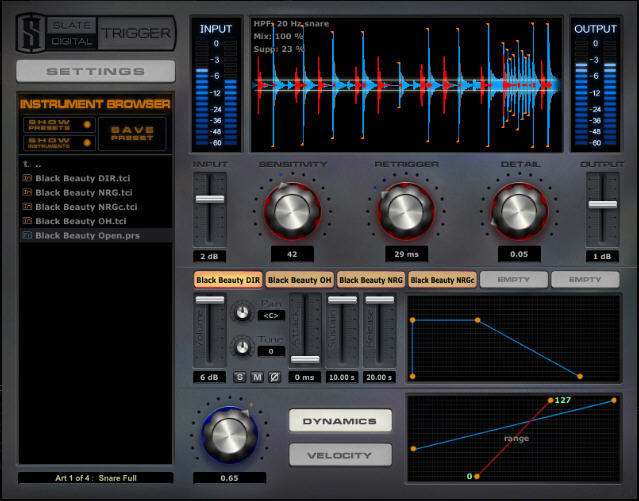The height and width of the screenshot is (501, 639).
Task: Click the input gain value 2 dB
Action: 209,256
